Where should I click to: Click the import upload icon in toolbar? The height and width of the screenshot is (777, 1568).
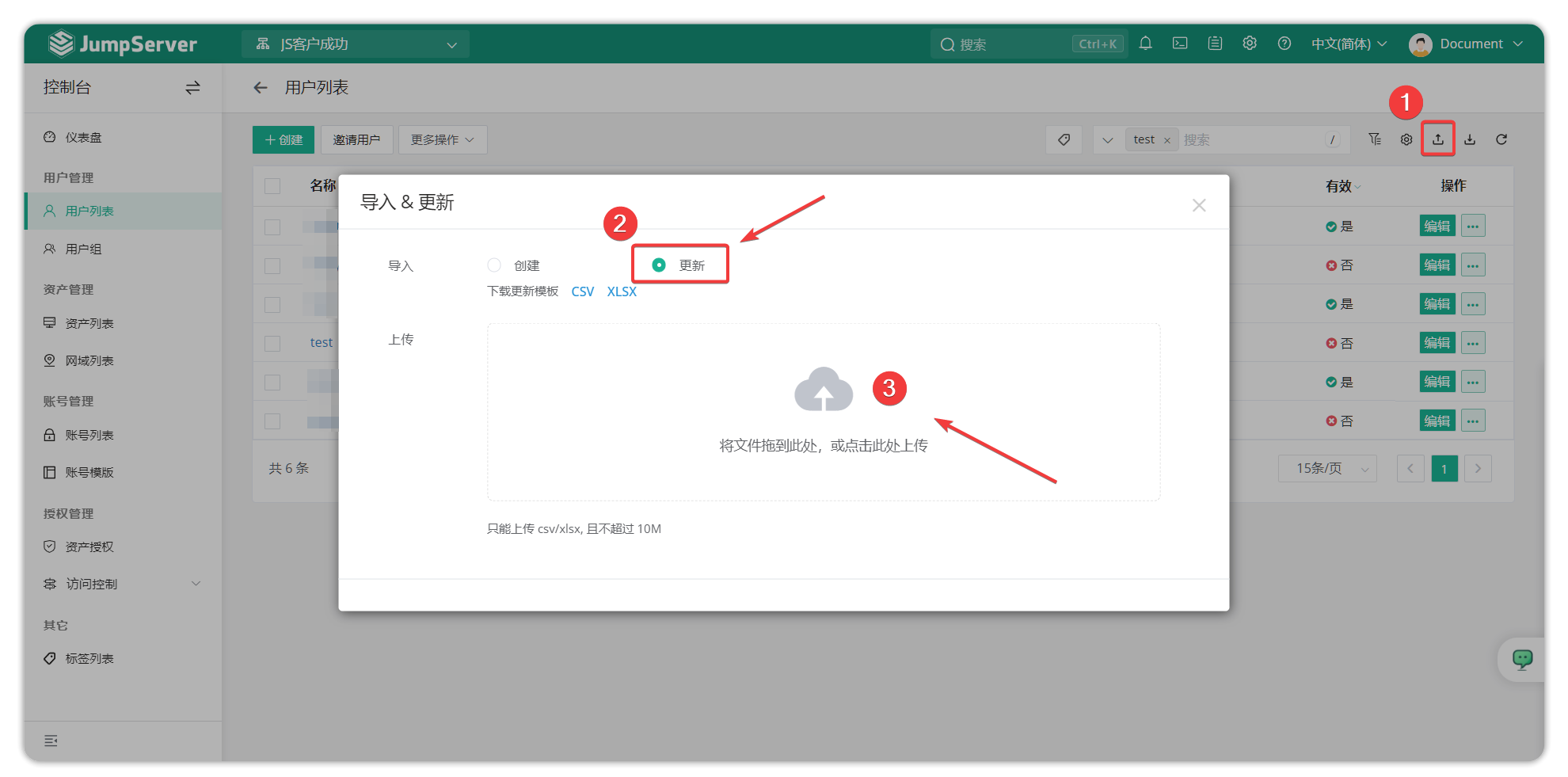point(1437,139)
